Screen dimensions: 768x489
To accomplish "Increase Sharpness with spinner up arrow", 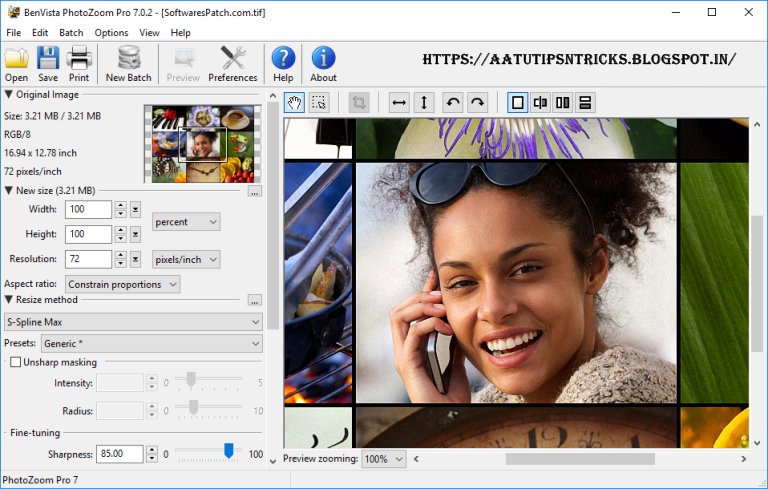I will [152, 450].
